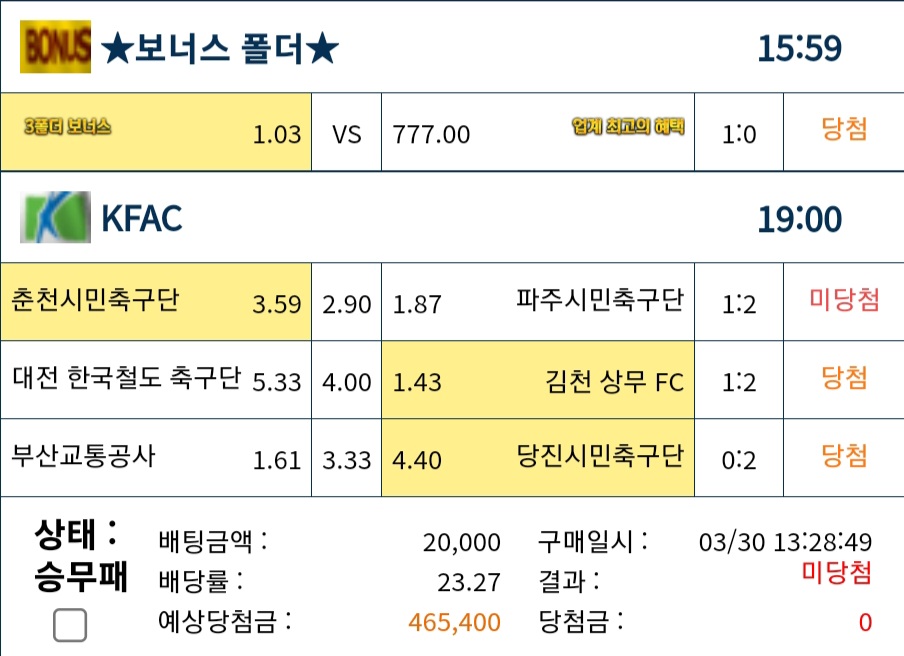Select 김천 상무 FC odds 1.43
Screen dimensions: 904x656
[x=538, y=380]
